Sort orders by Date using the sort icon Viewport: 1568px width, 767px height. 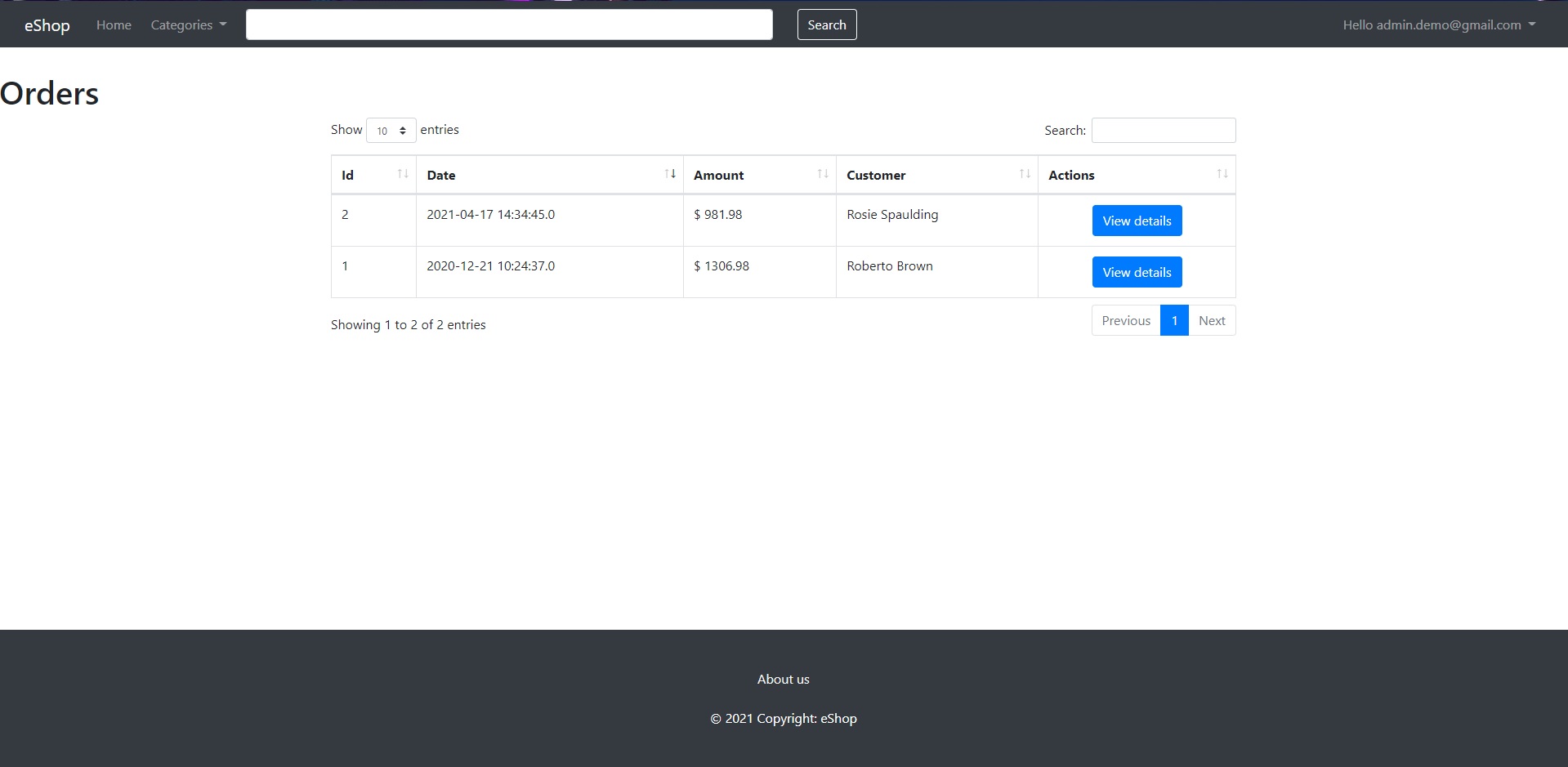671,173
